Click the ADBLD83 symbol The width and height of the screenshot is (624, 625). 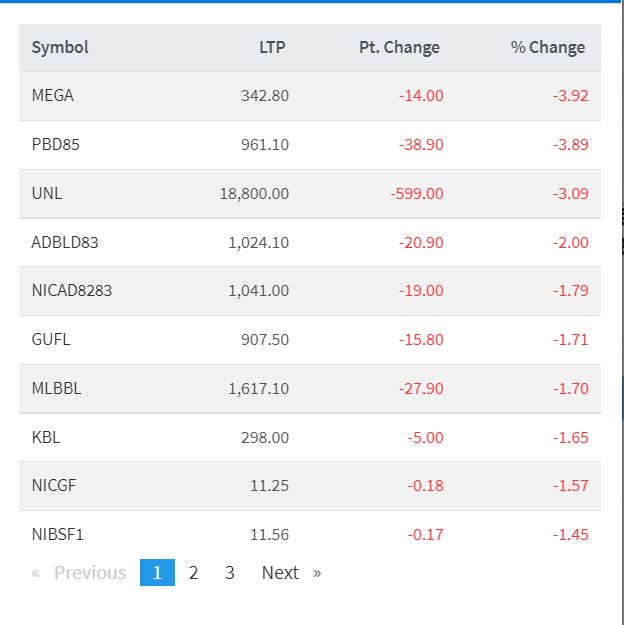[65, 242]
